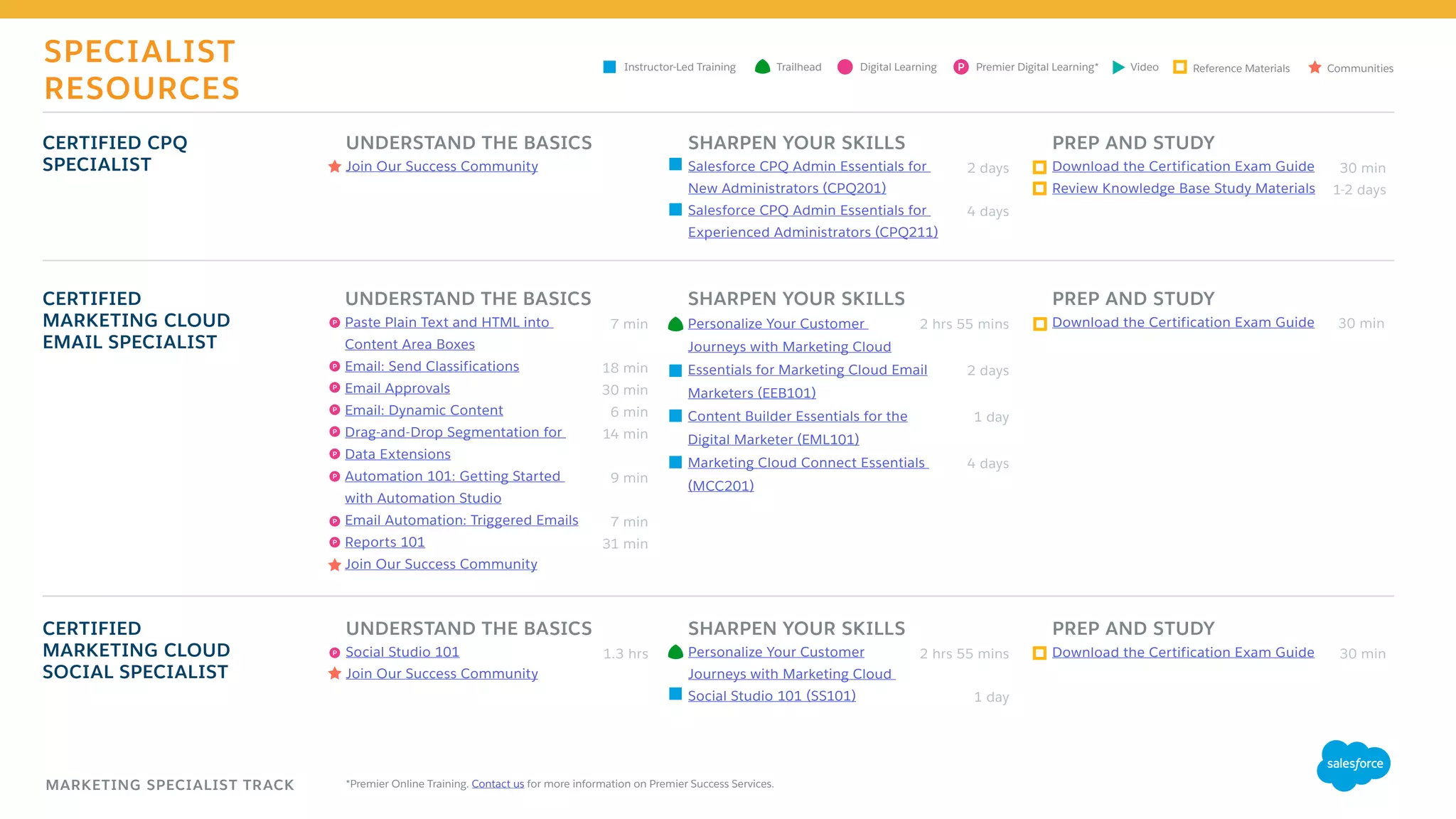This screenshot has height=819, width=1456.
Task: Open Review Knowledge Base Study Materials link
Action: [1183, 188]
